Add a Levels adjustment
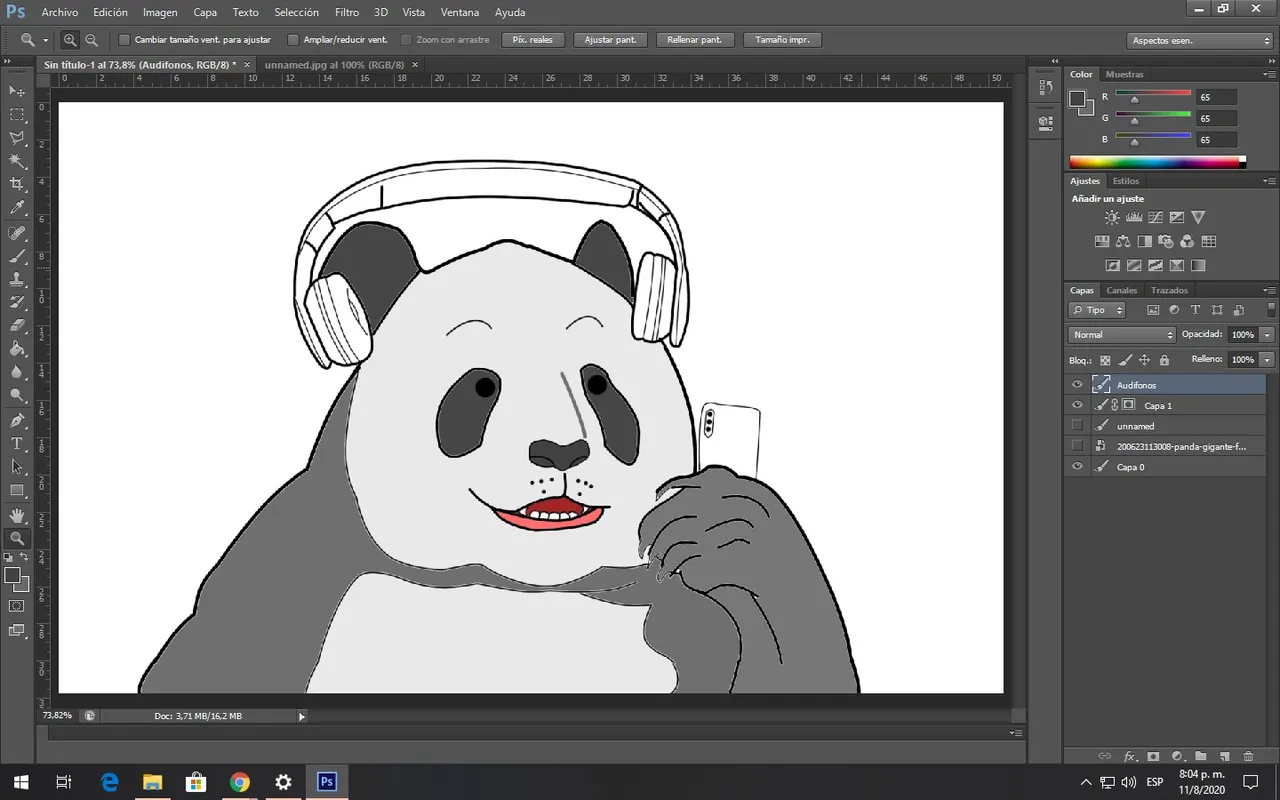This screenshot has width=1280, height=800. tap(1134, 217)
